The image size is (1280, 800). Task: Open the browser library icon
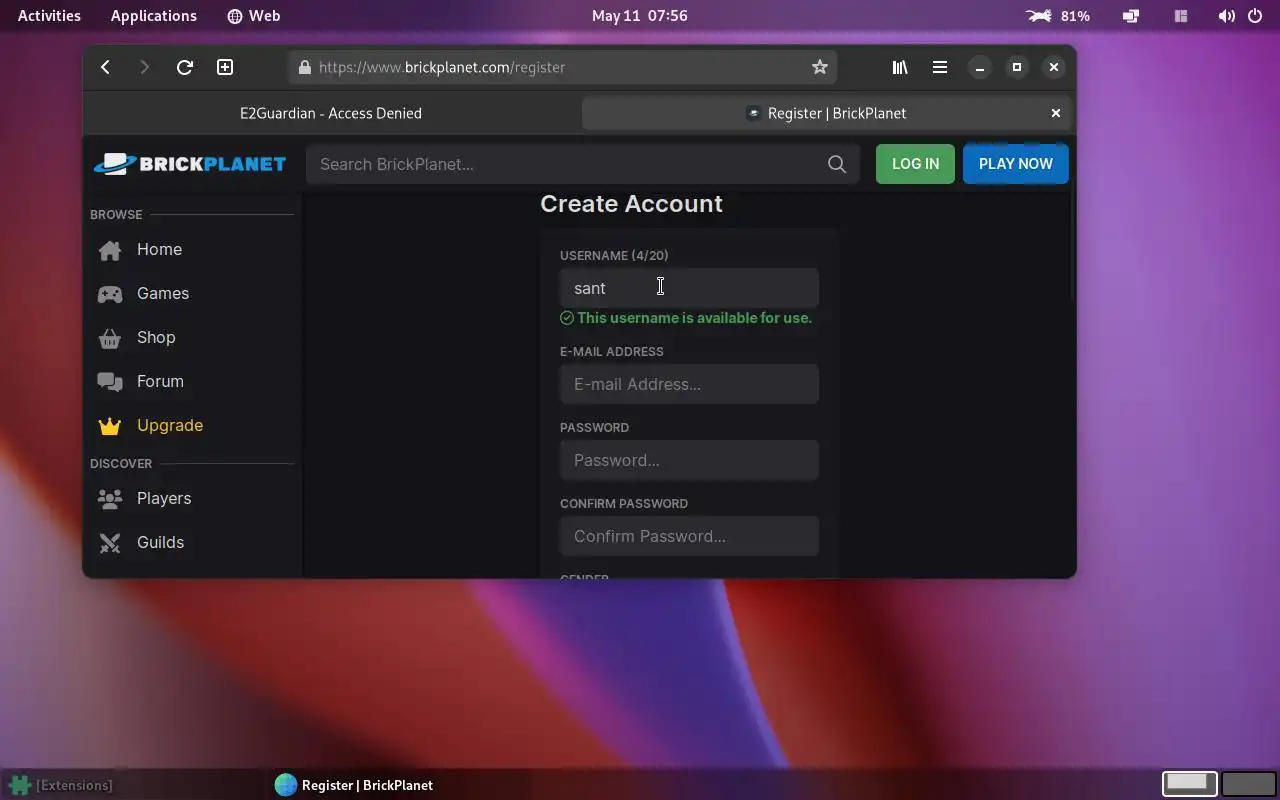point(900,67)
